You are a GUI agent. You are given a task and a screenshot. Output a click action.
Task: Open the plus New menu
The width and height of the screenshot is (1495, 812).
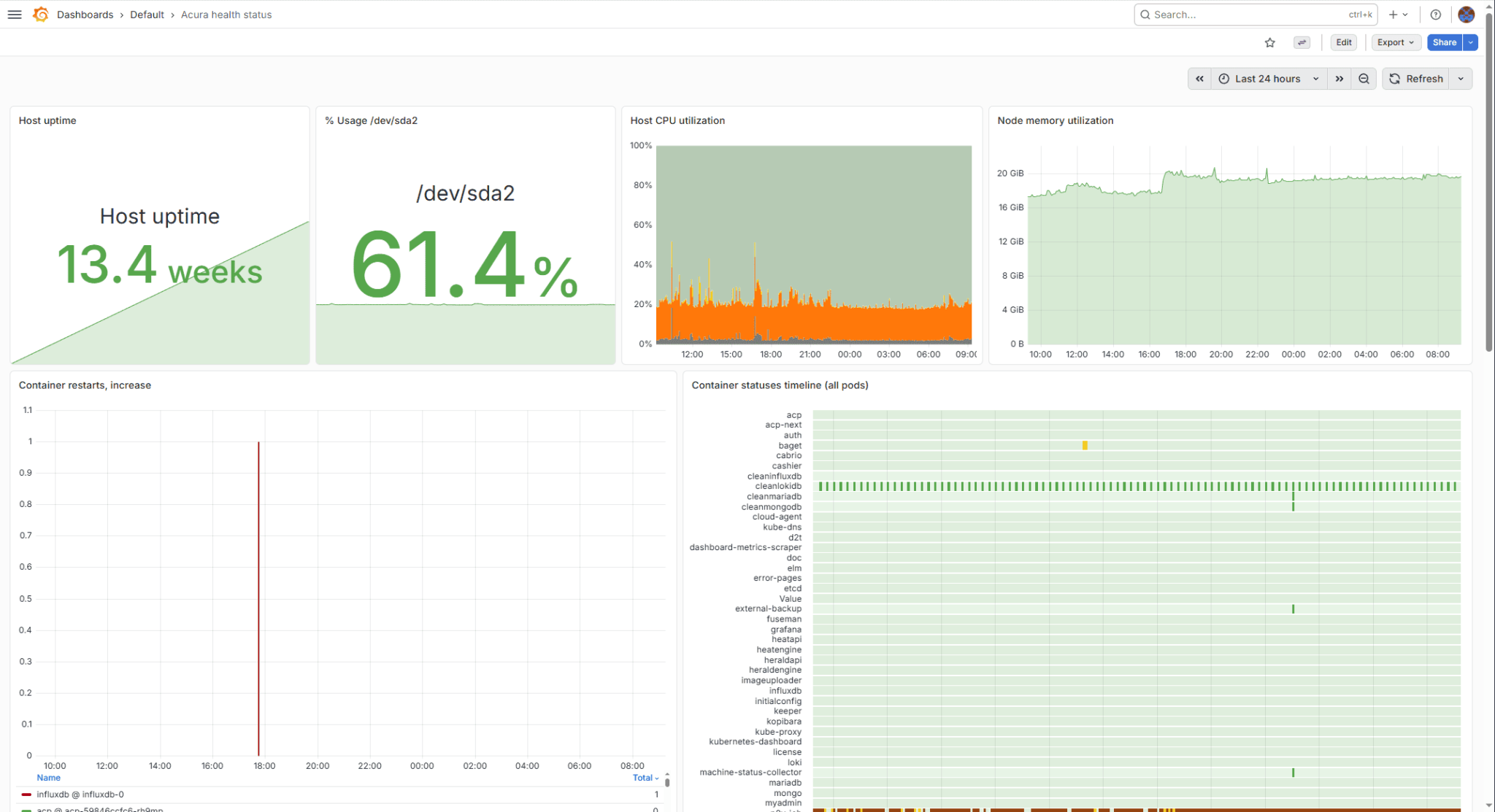pyautogui.click(x=1398, y=15)
